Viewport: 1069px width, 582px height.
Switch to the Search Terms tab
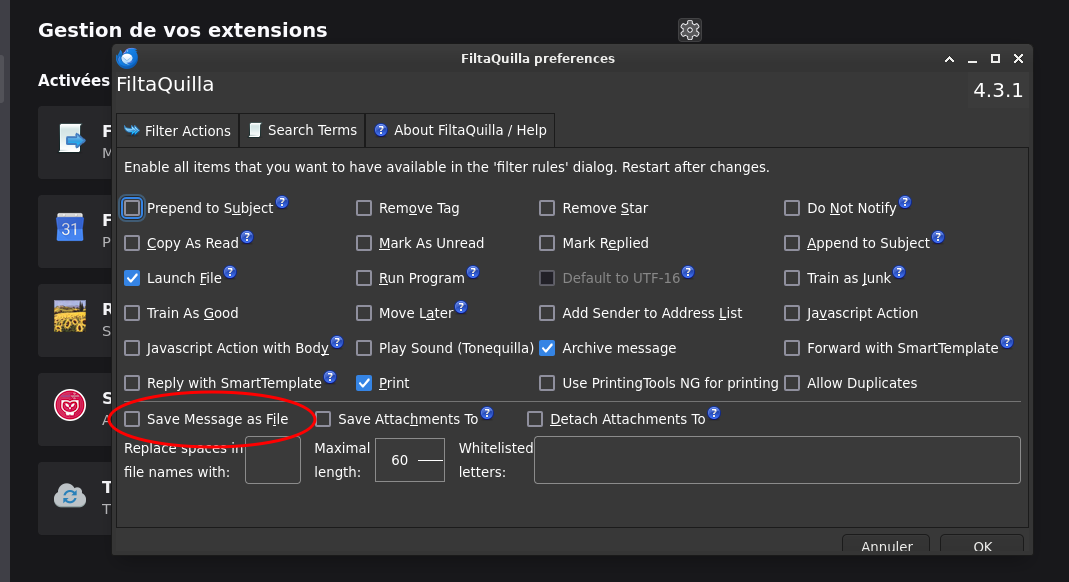coord(302,130)
